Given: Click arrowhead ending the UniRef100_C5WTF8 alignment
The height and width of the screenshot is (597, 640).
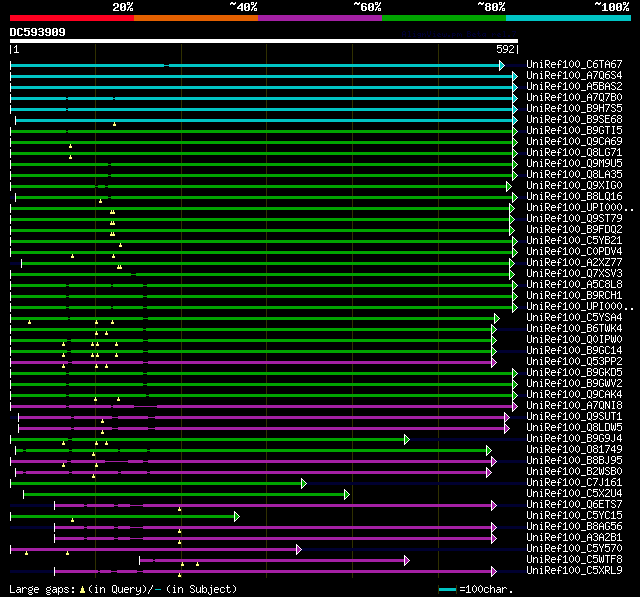Looking at the screenshot, I should (407, 561).
